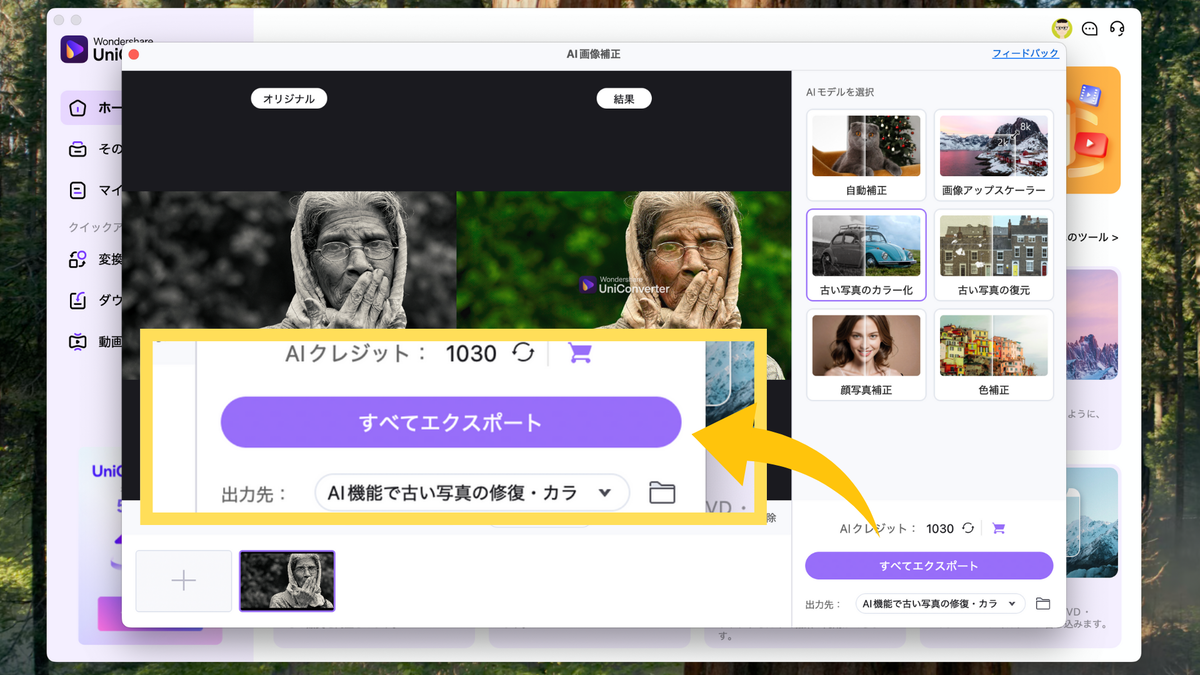Expand the small 出力先 dropdown under the model cards
Screen dimensions: 1200x675
point(941,603)
